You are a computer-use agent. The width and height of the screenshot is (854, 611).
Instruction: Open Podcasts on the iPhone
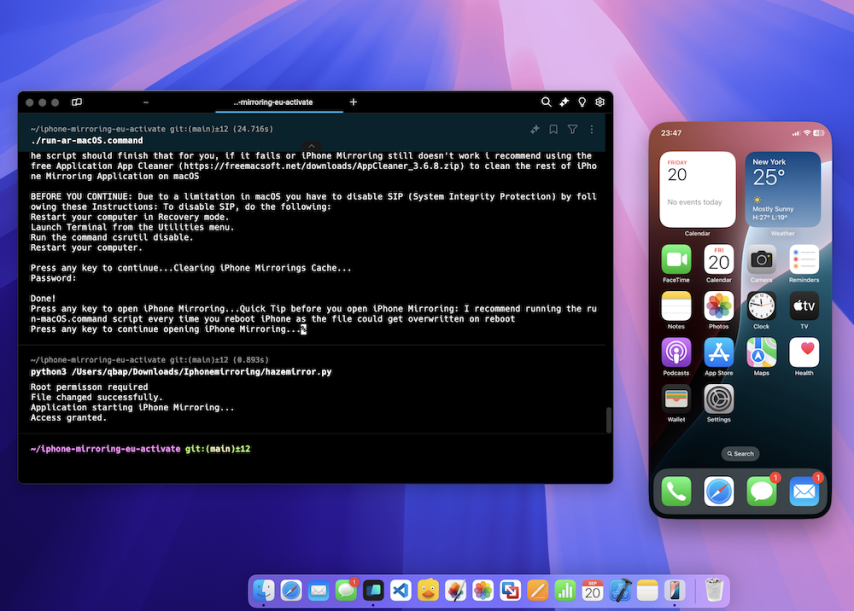point(676,353)
